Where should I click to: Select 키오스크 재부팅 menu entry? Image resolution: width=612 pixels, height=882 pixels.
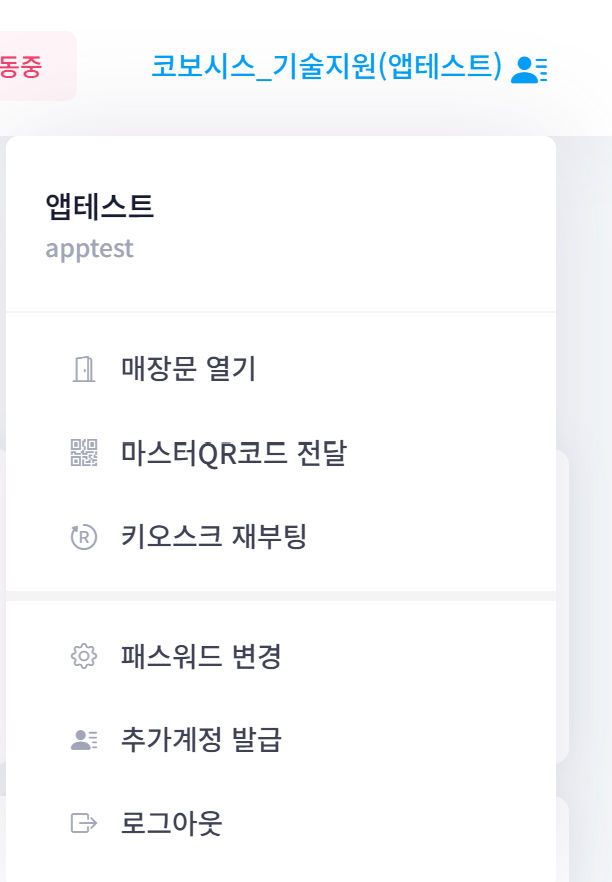tap(213, 537)
